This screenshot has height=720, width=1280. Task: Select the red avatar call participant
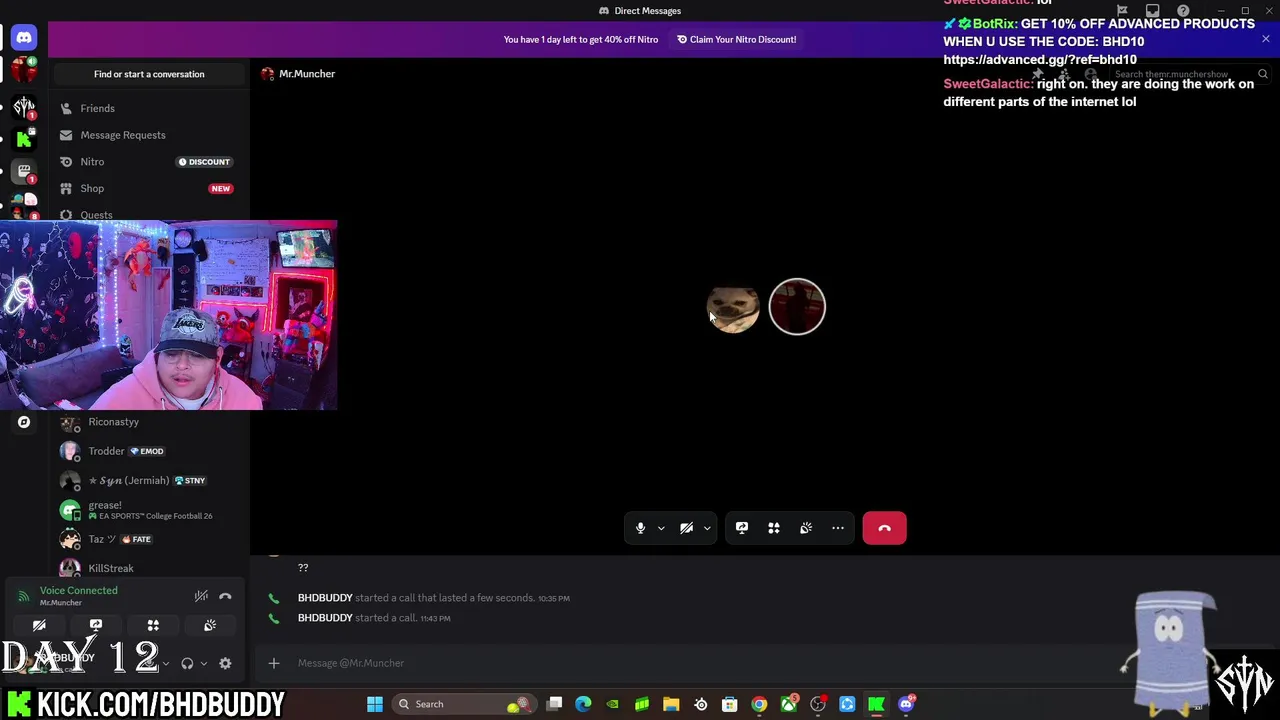[797, 307]
